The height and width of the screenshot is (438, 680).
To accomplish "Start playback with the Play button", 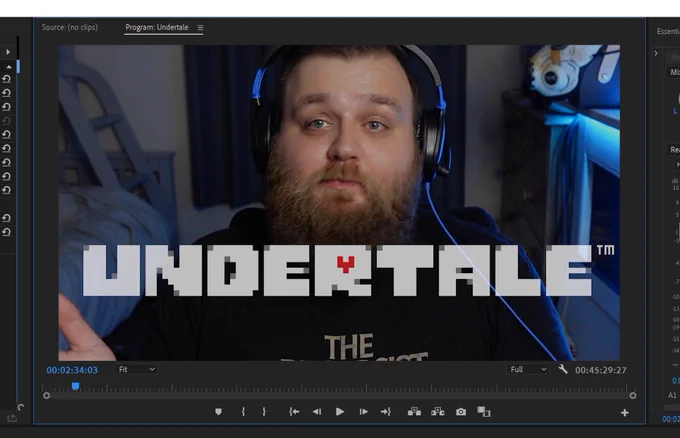I will point(340,412).
